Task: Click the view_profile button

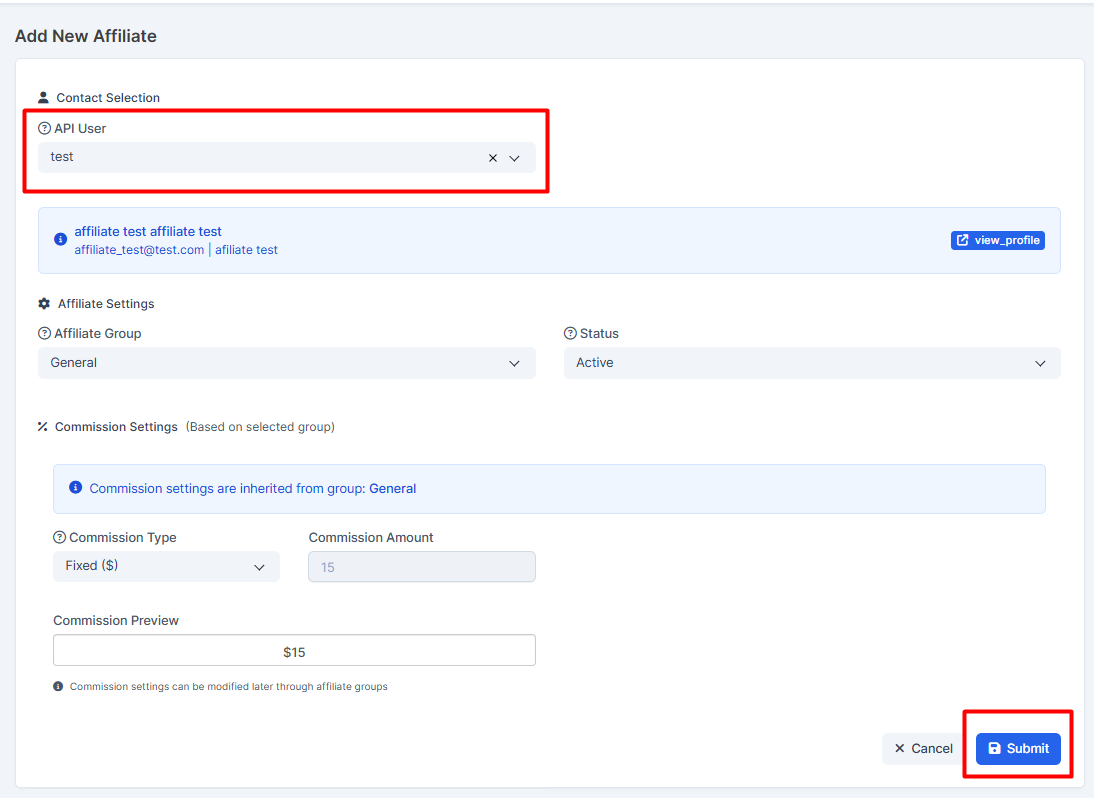Action: pos(997,240)
